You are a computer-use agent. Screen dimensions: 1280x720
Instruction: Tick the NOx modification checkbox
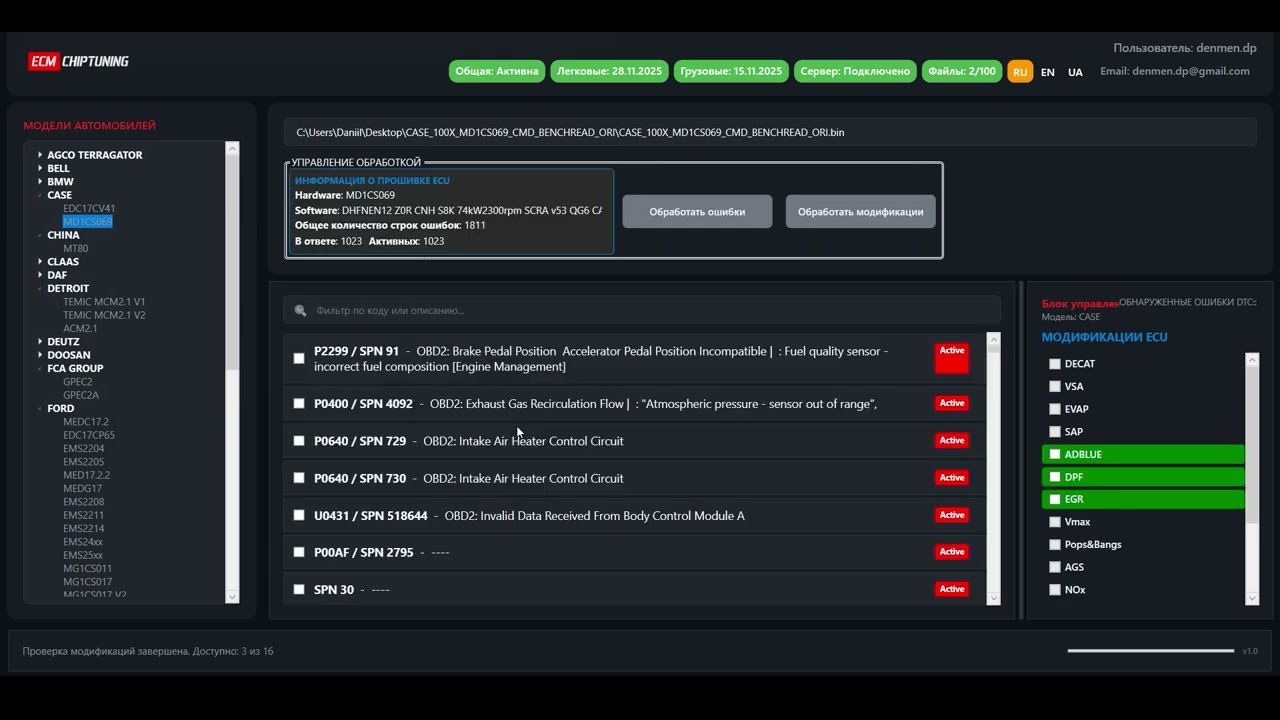1054,590
